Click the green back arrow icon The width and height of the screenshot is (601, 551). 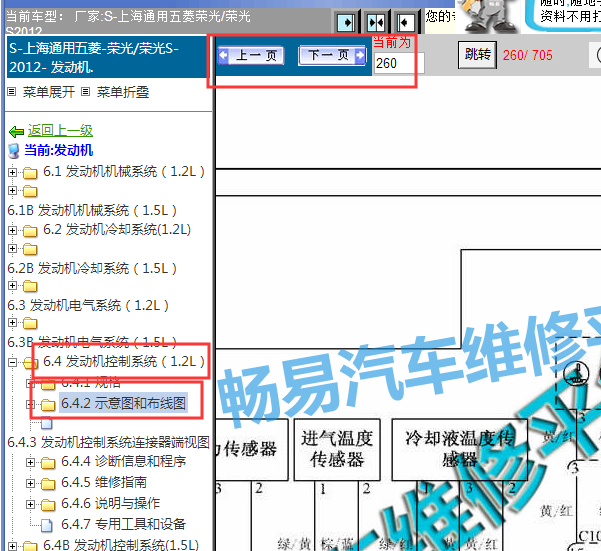click(16, 131)
